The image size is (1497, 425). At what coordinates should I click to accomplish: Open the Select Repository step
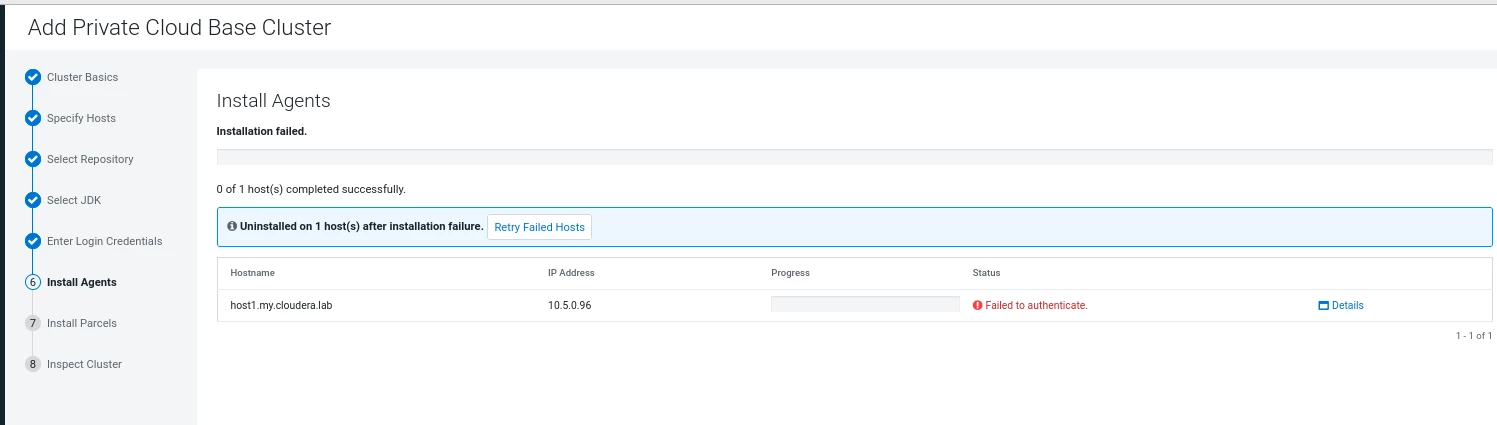90,159
